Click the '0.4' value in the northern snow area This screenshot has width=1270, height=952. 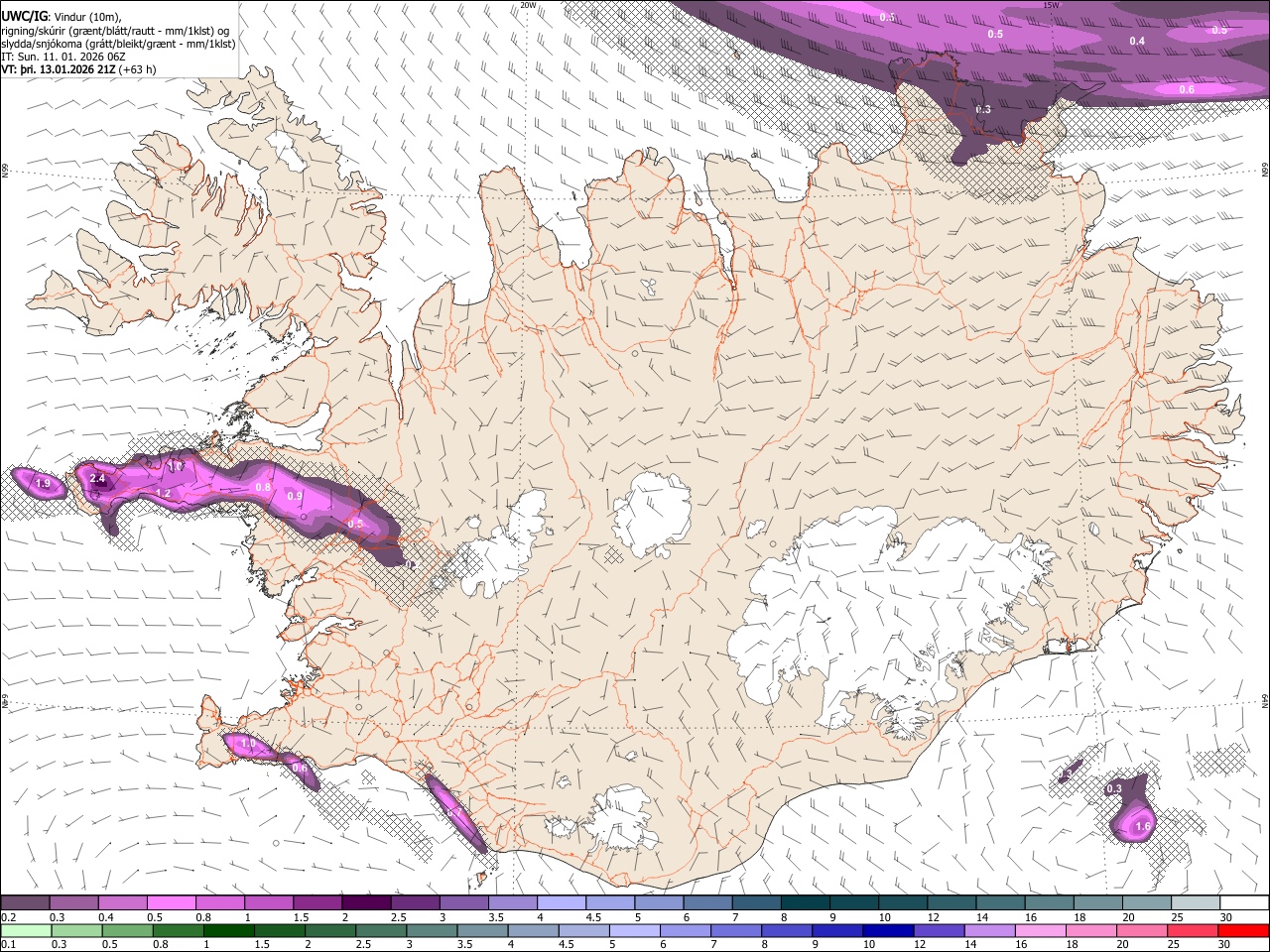click(x=1137, y=41)
